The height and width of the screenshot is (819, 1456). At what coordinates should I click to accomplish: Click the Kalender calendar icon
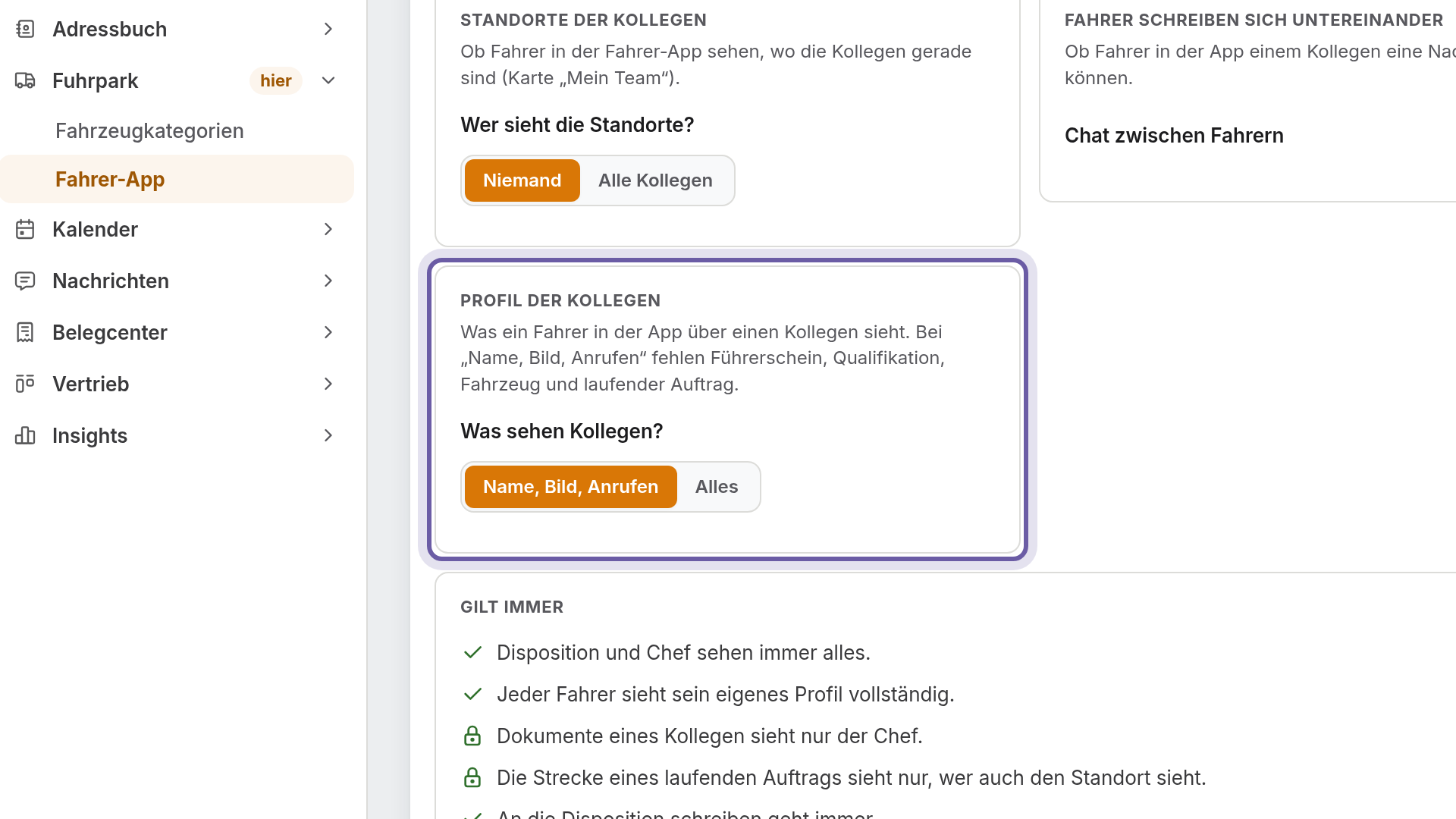(25, 229)
